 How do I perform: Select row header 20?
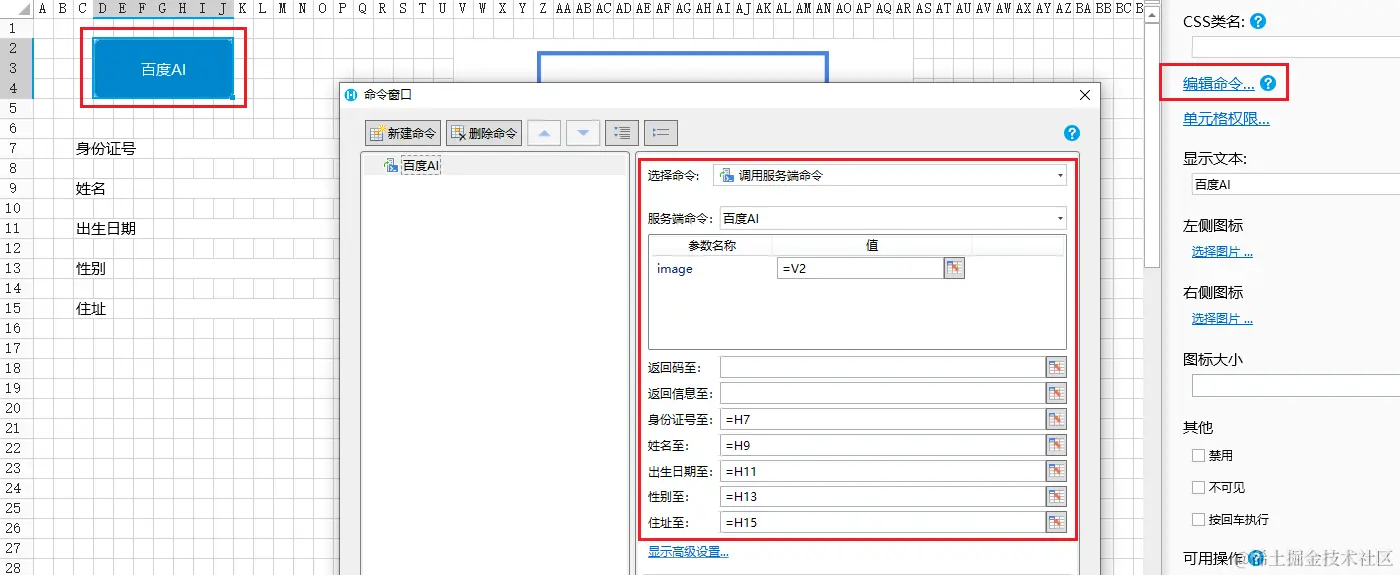point(14,408)
